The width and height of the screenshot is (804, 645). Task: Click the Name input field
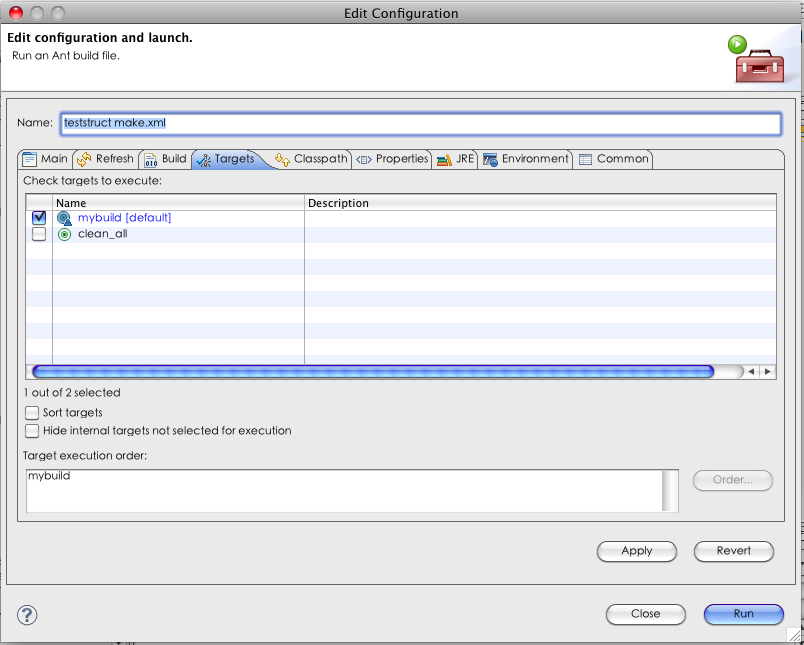pos(420,123)
